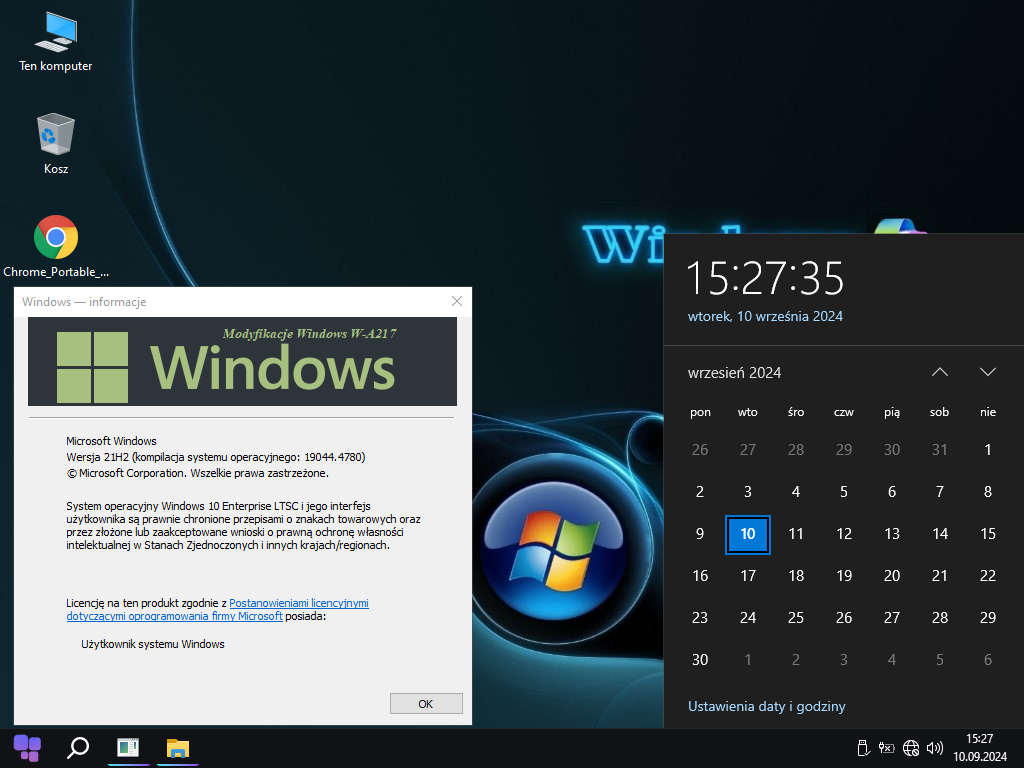Open Ustawienia daty i godziny link
This screenshot has height=768, width=1024.
(766, 706)
